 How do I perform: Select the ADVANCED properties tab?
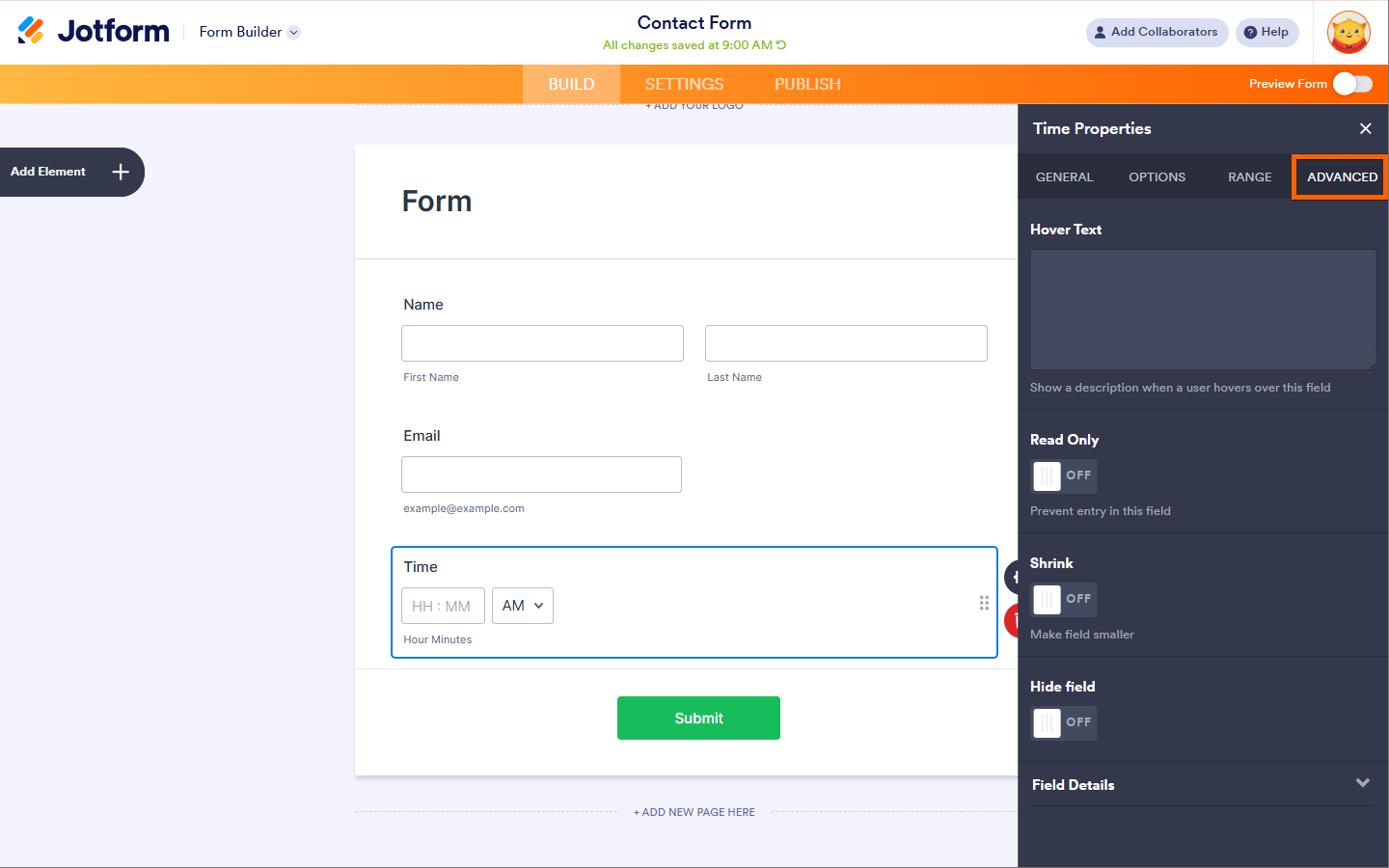pos(1342,176)
